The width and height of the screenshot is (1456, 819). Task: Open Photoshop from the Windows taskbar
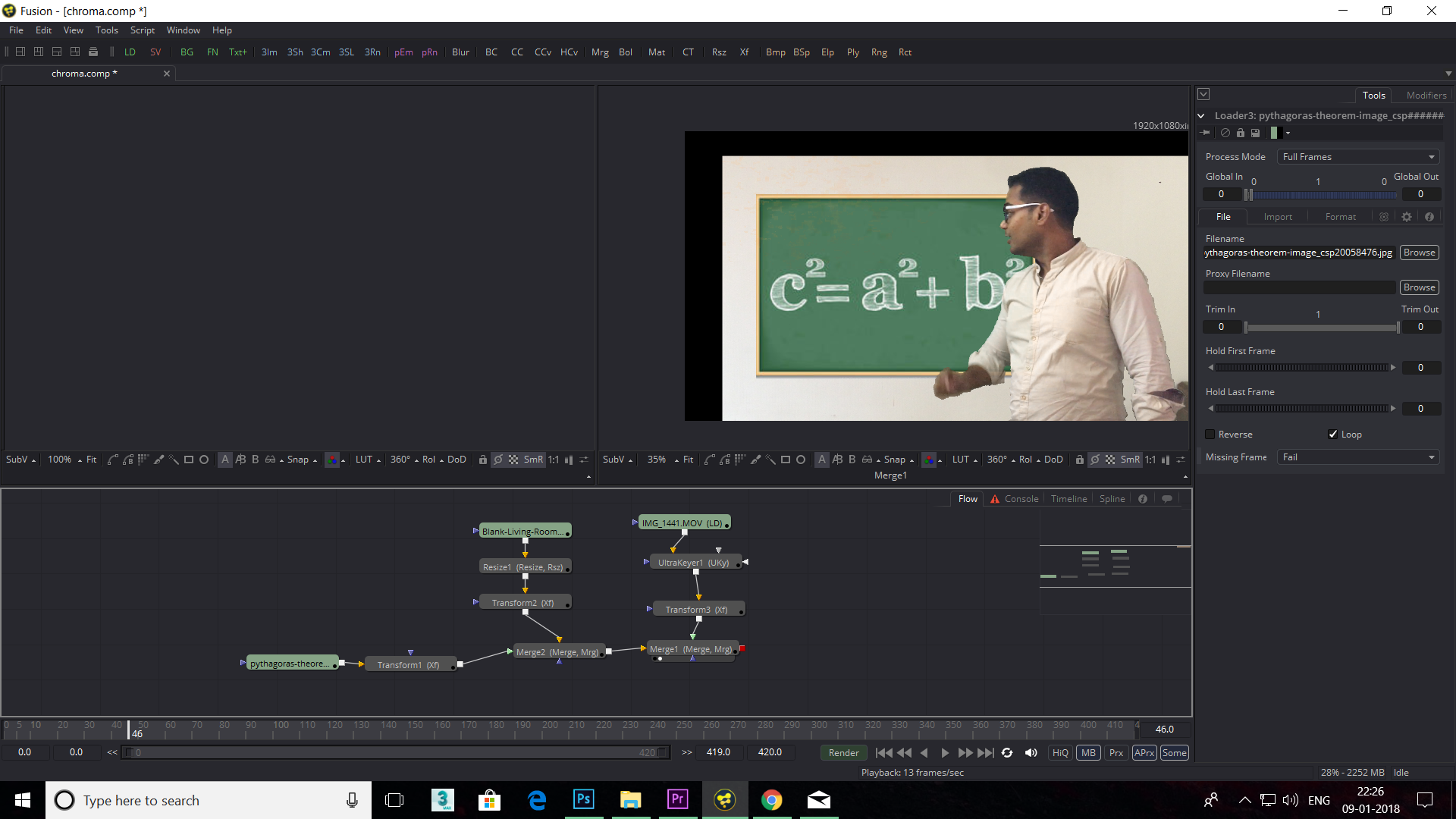tap(584, 800)
